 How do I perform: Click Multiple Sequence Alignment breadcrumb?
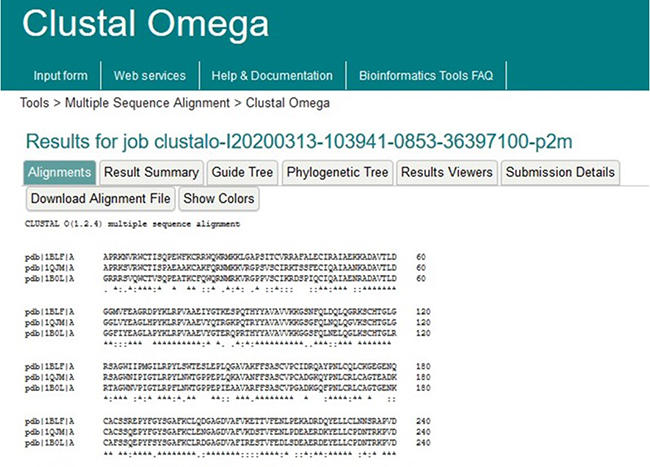(147, 103)
